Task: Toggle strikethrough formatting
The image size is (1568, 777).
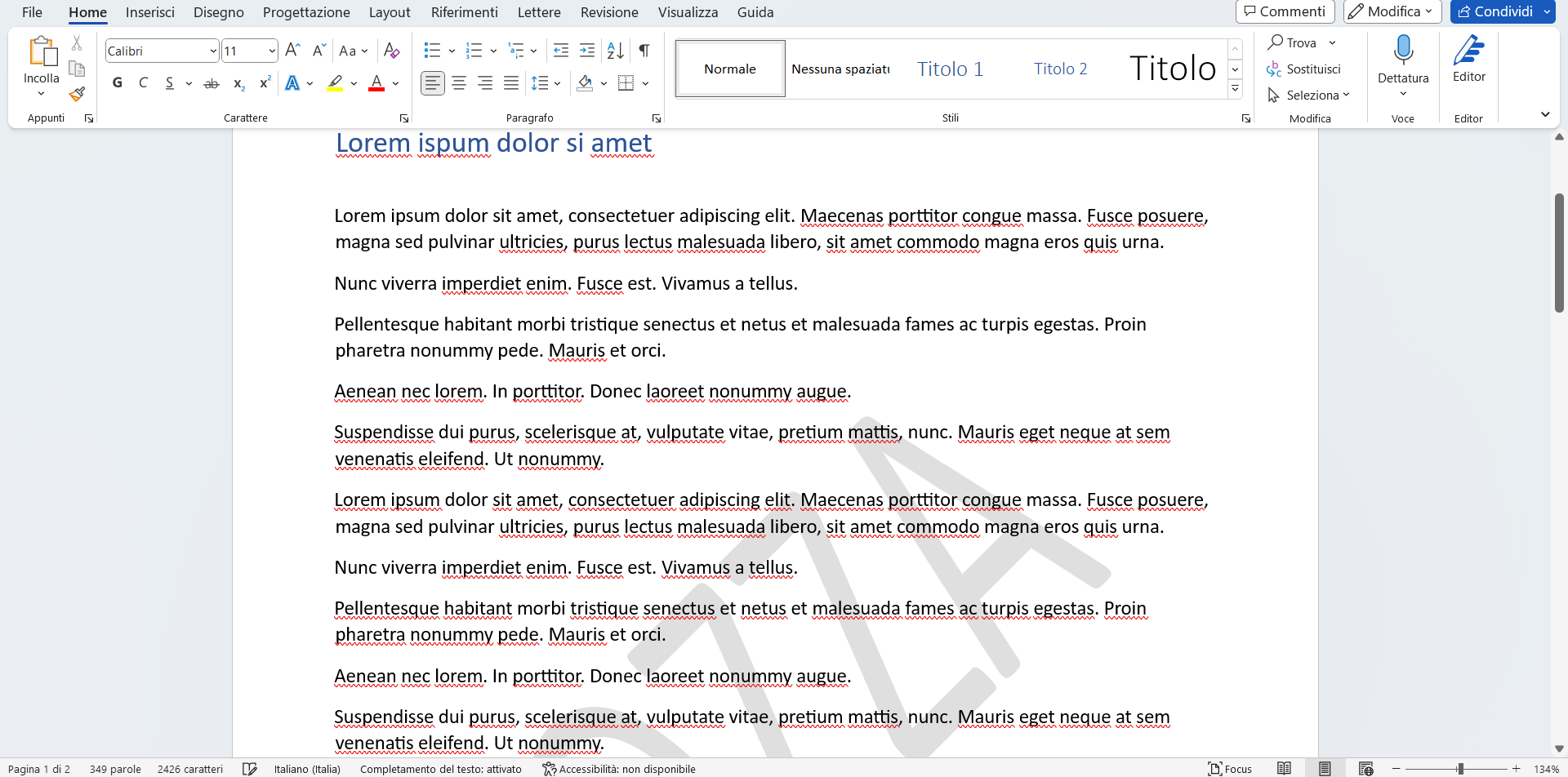Action: tap(212, 82)
